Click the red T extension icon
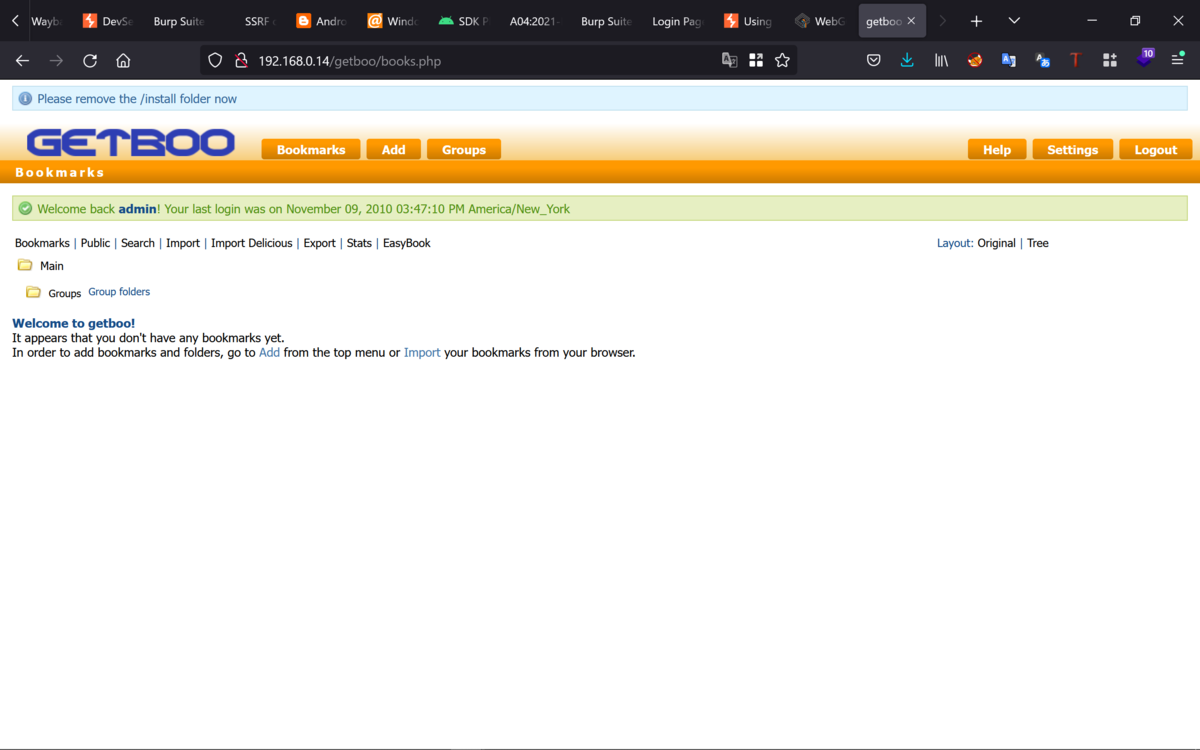 1075,60
